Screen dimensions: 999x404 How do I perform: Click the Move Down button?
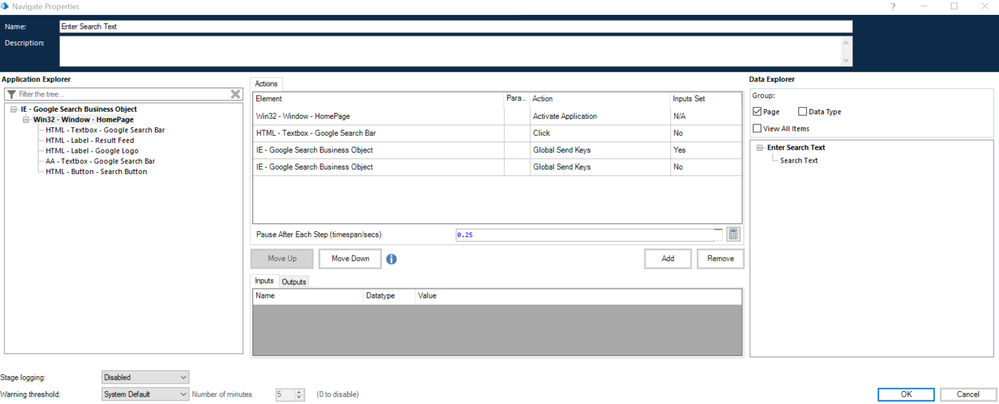point(350,259)
